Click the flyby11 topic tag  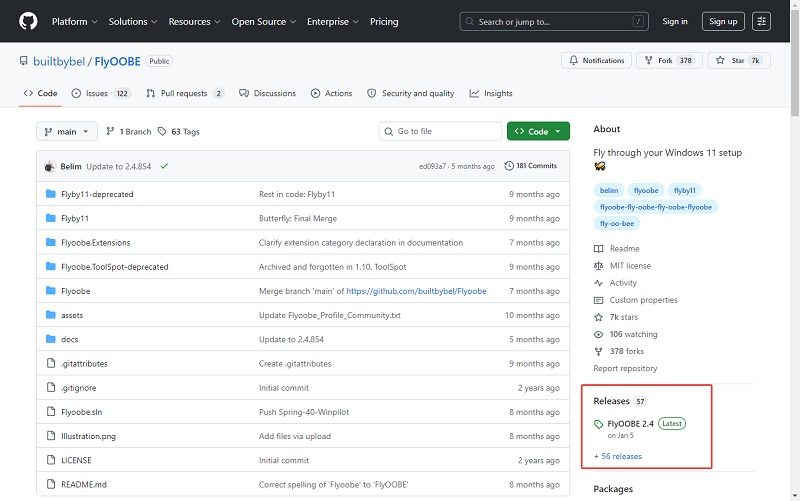tap(685, 190)
